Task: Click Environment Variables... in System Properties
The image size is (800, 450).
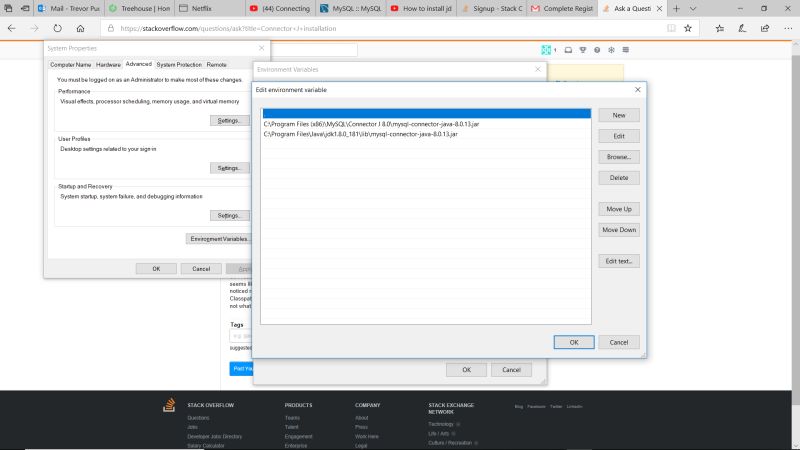Action: click(219, 239)
